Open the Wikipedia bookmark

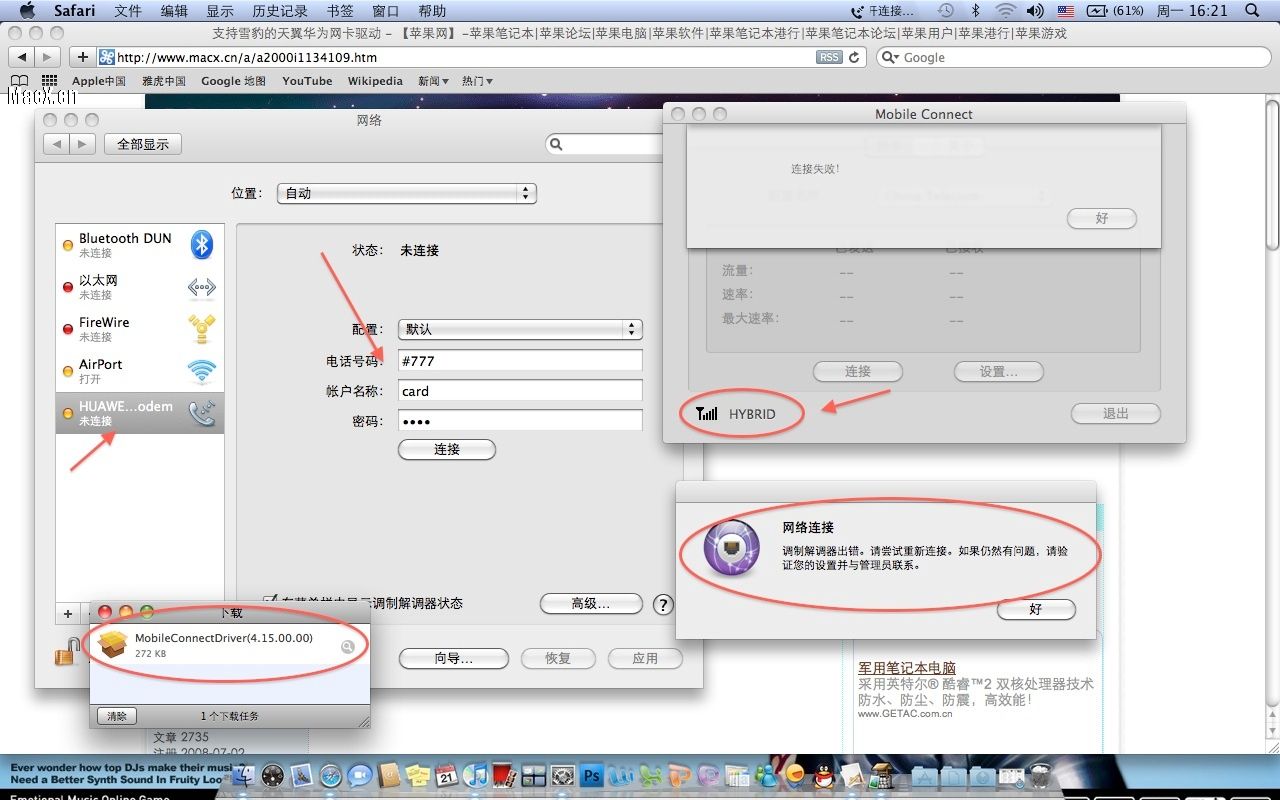click(375, 81)
